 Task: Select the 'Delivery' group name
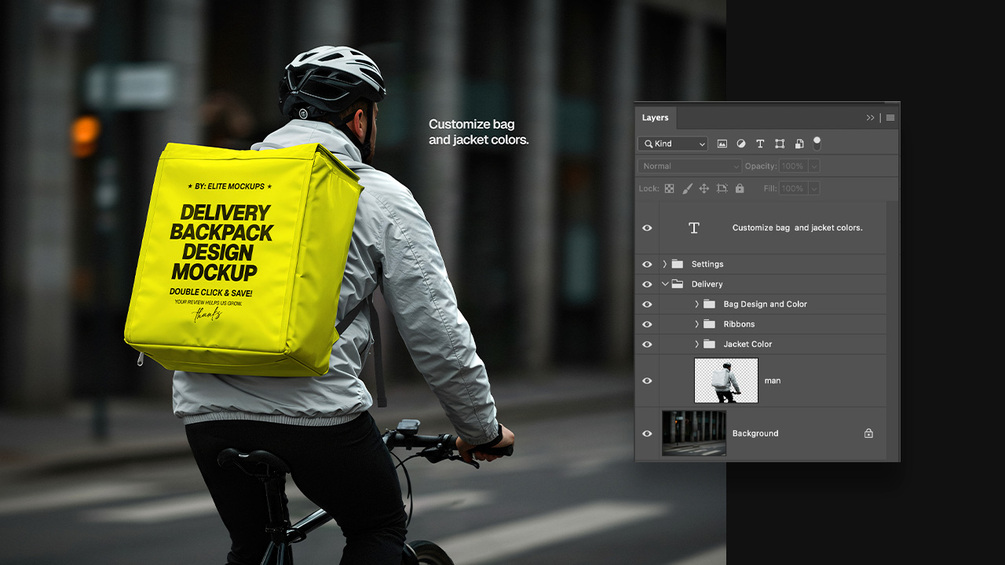point(707,284)
